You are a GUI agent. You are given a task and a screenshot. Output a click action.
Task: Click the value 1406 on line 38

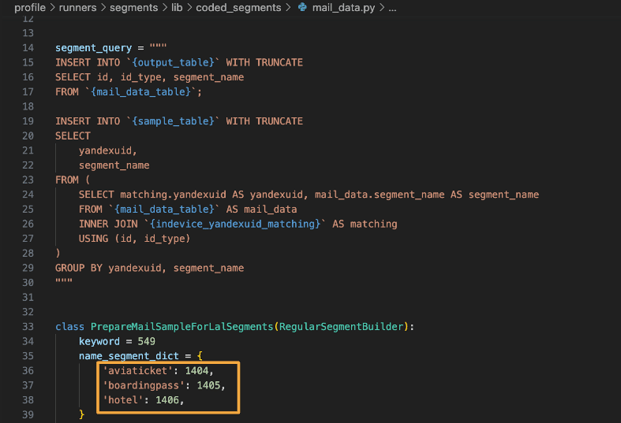pos(167,400)
